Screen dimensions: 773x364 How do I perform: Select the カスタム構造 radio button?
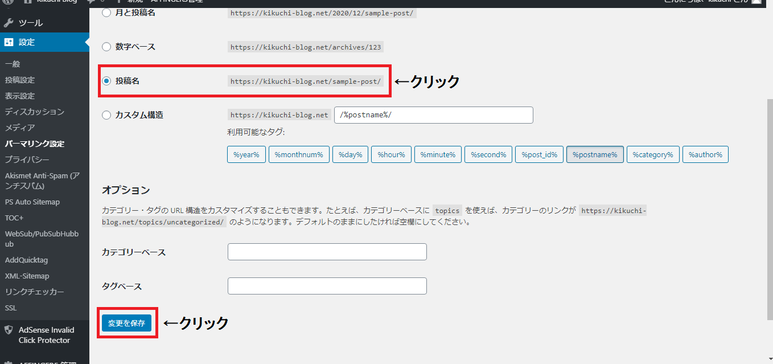(x=106, y=115)
